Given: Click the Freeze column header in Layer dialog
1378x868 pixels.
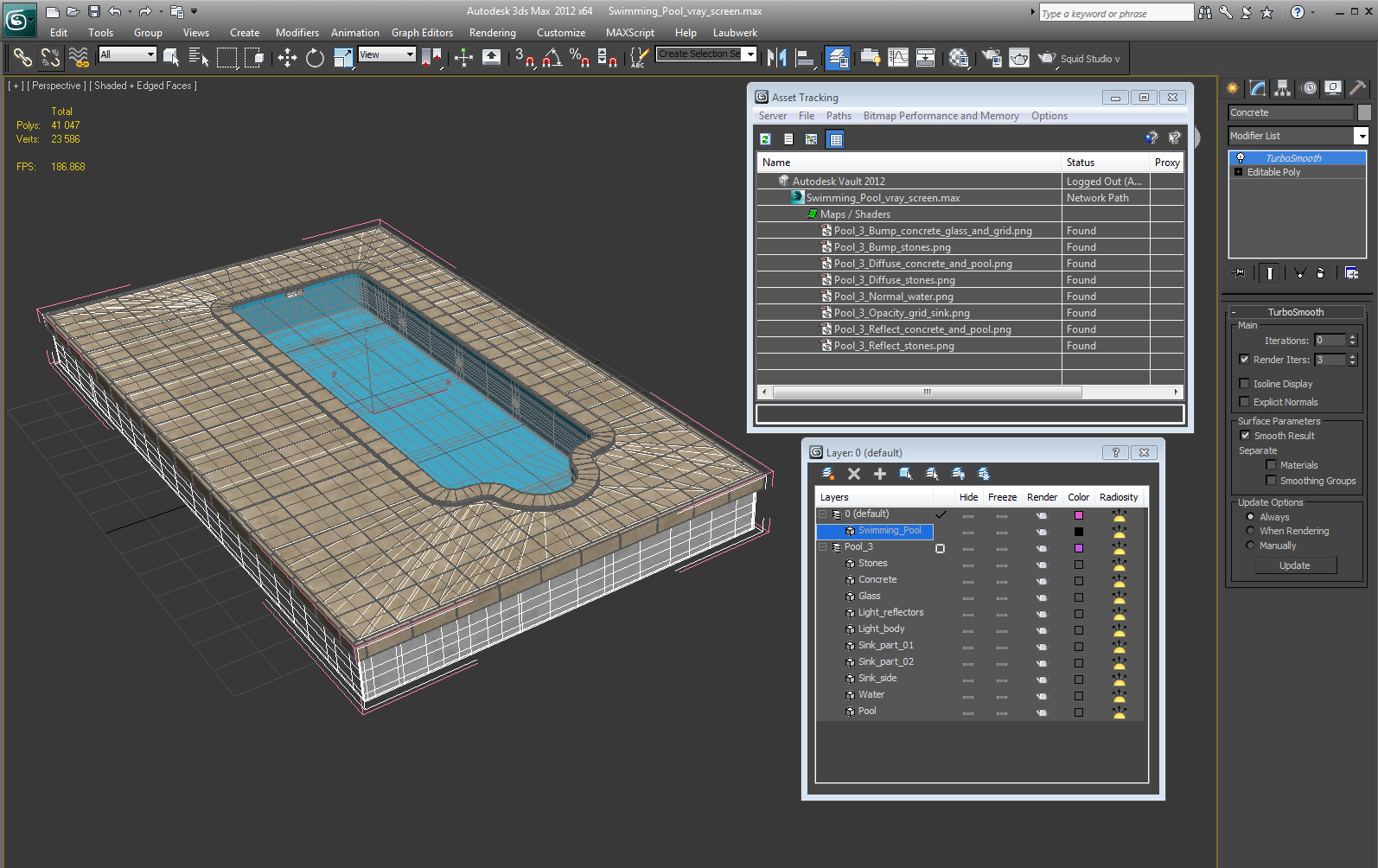Looking at the screenshot, I should pyautogui.click(x=1002, y=497).
